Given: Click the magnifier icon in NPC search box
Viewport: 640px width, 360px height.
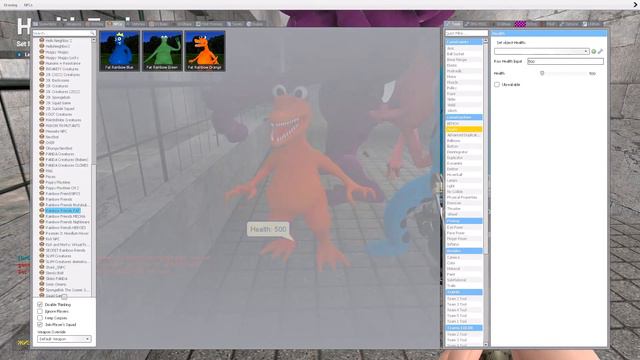Looking at the screenshot, I should pos(93,33).
